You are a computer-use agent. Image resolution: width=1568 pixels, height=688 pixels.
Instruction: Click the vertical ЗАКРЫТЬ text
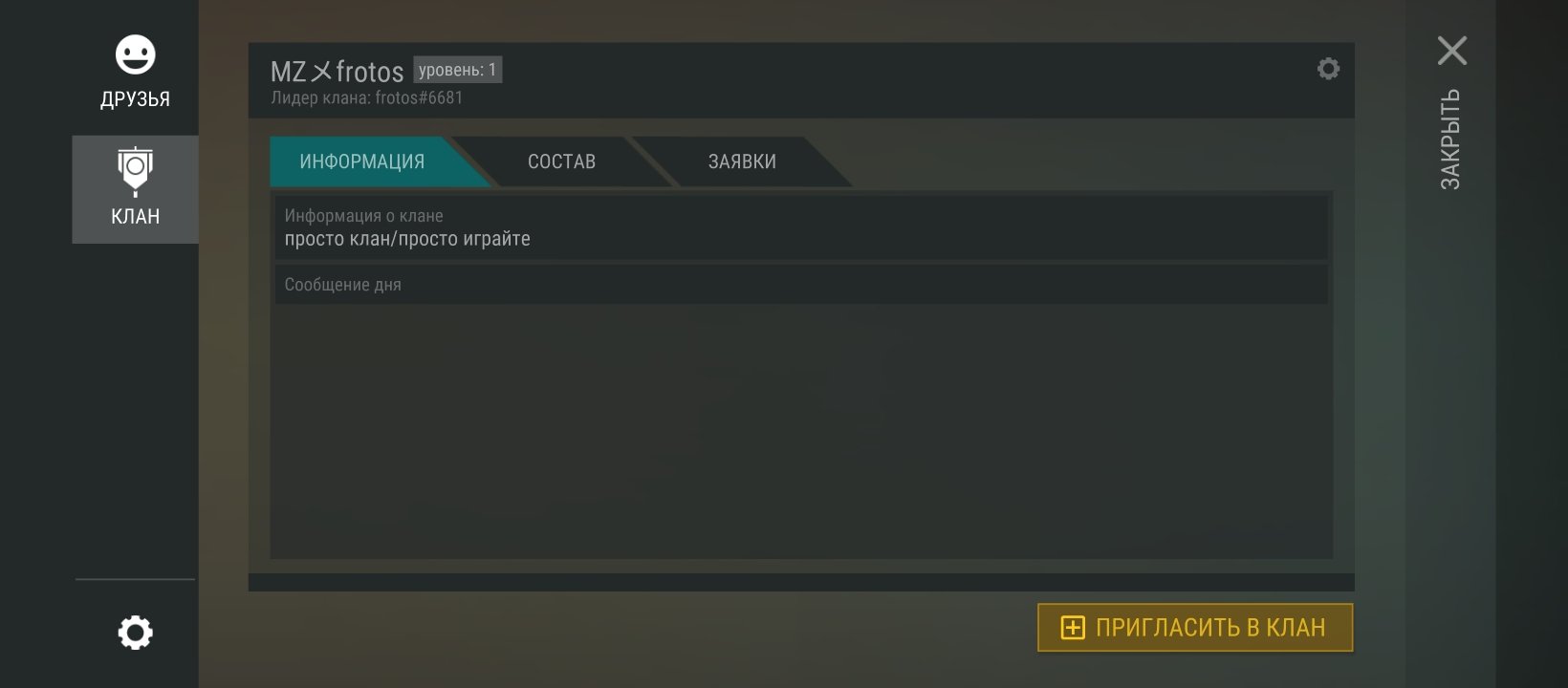[1450, 140]
